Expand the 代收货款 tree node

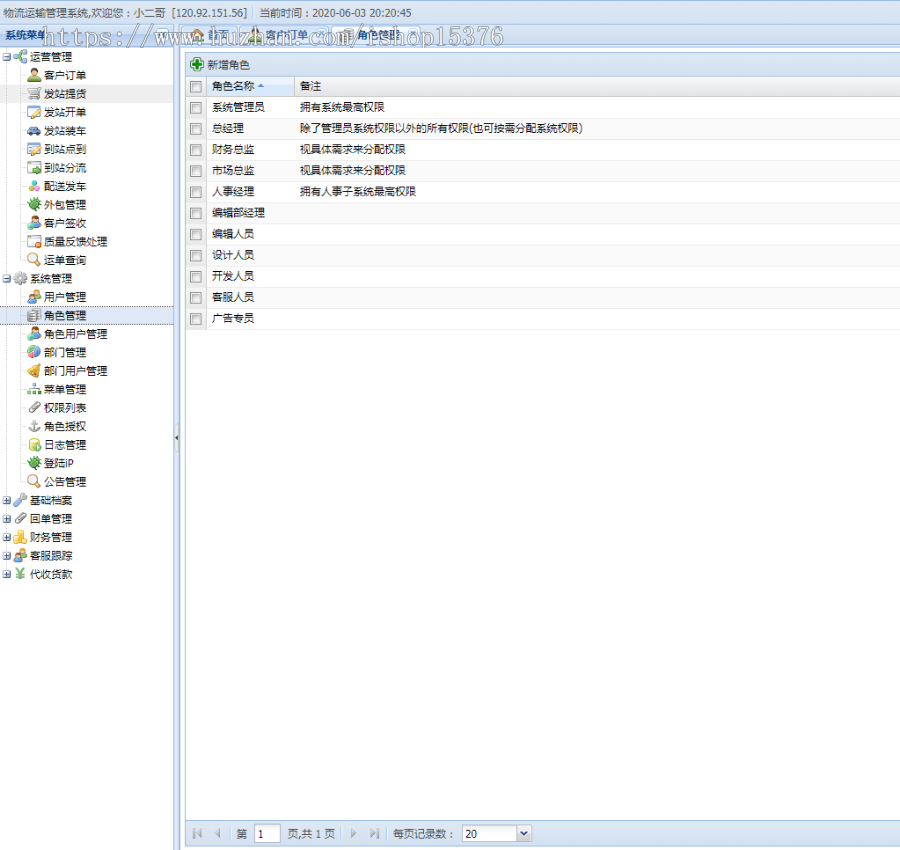7,574
